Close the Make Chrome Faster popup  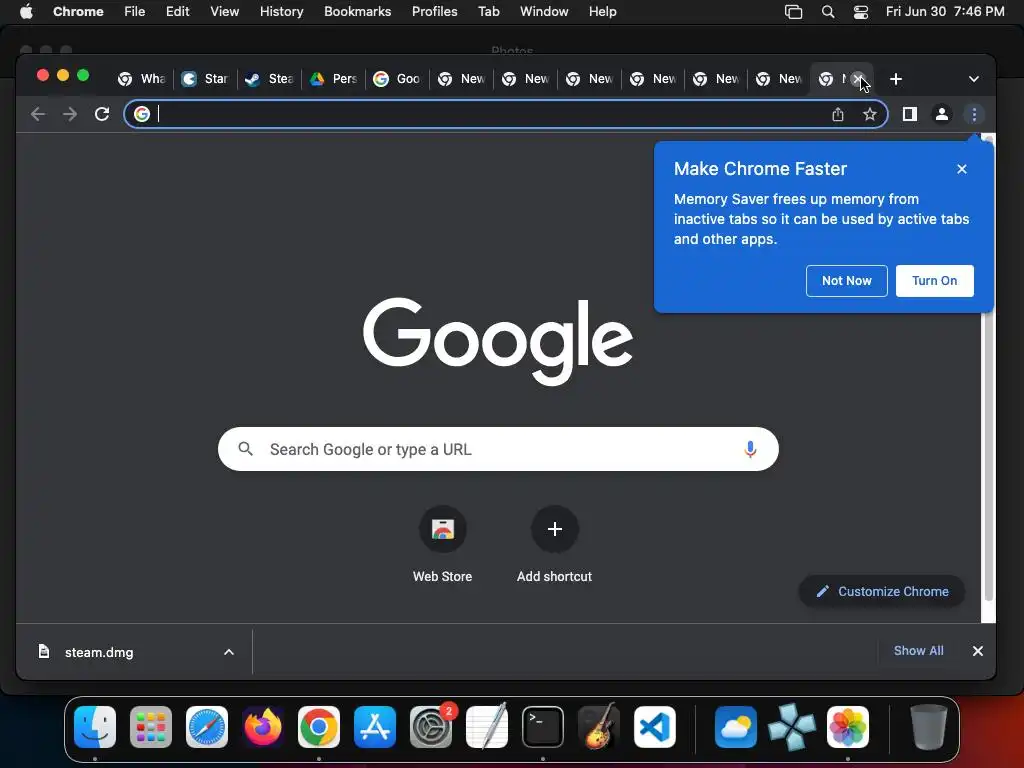(961, 169)
